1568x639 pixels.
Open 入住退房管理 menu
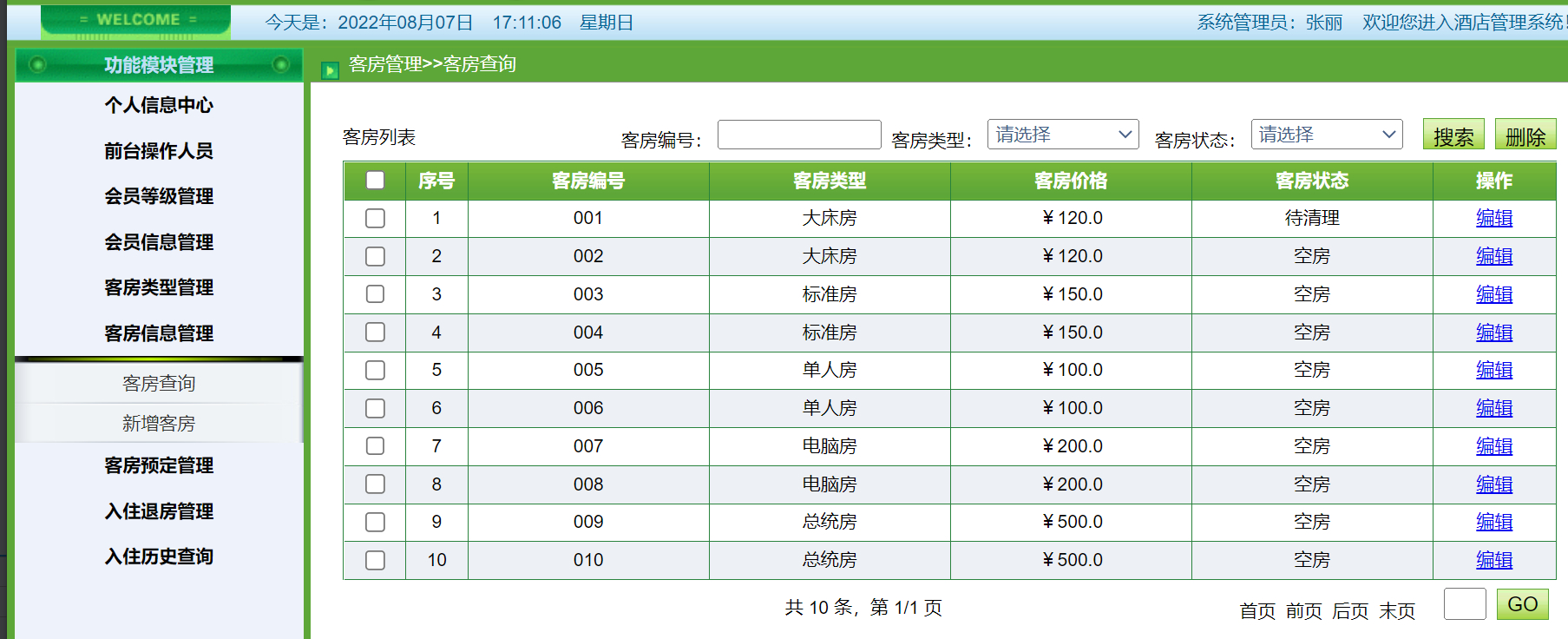(x=159, y=511)
